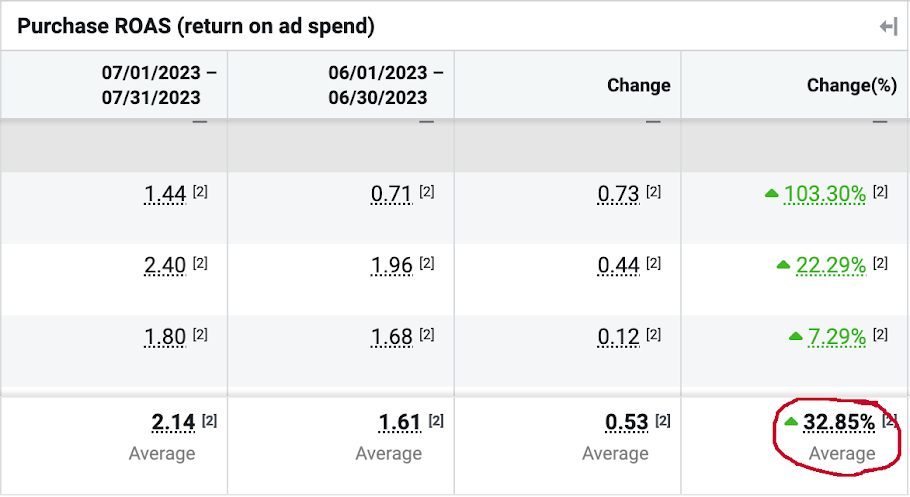This screenshot has height=497, width=910.
Task: Open the 22.29% change value
Action: tap(830, 265)
